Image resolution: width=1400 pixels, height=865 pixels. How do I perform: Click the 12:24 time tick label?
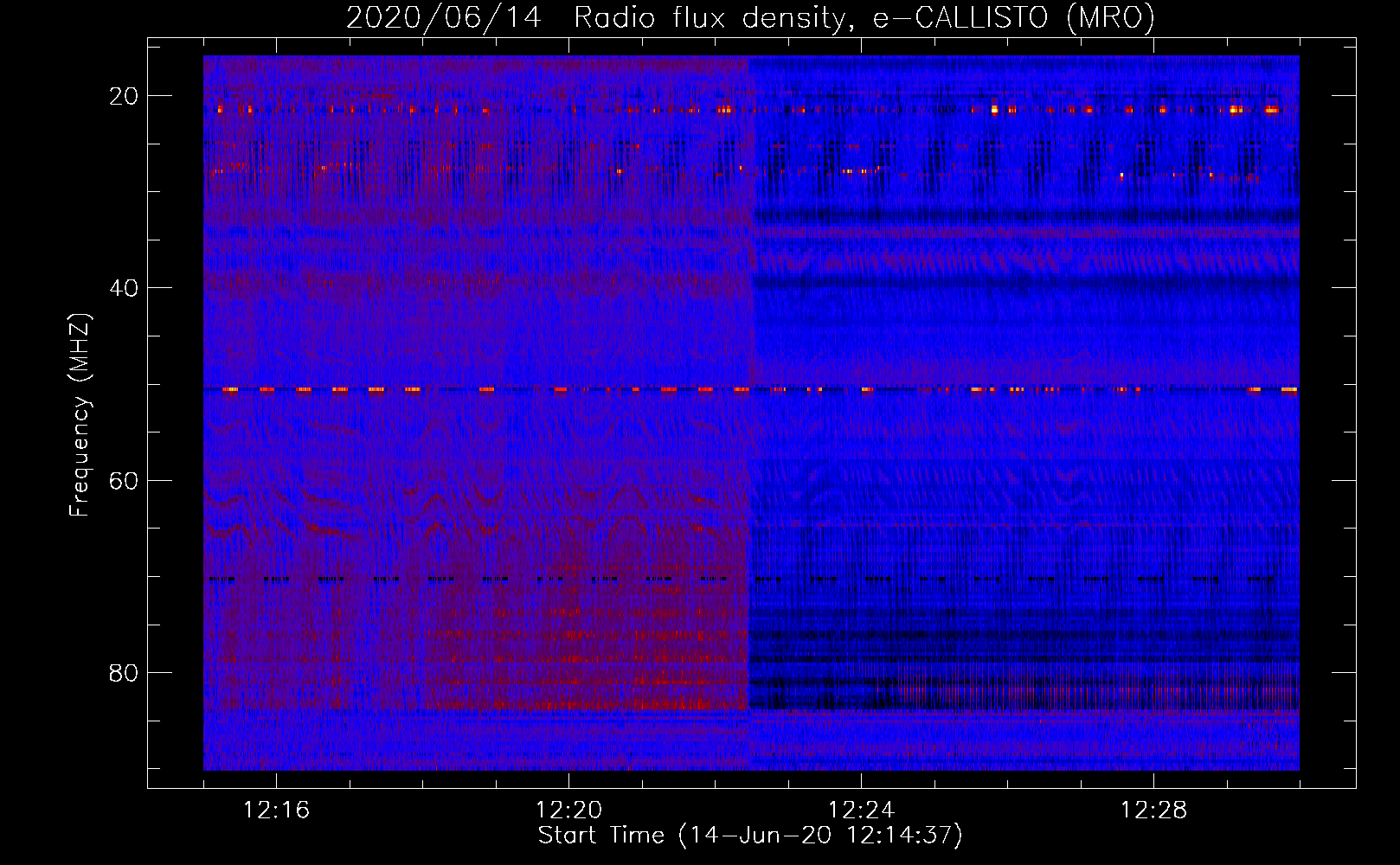(861, 811)
